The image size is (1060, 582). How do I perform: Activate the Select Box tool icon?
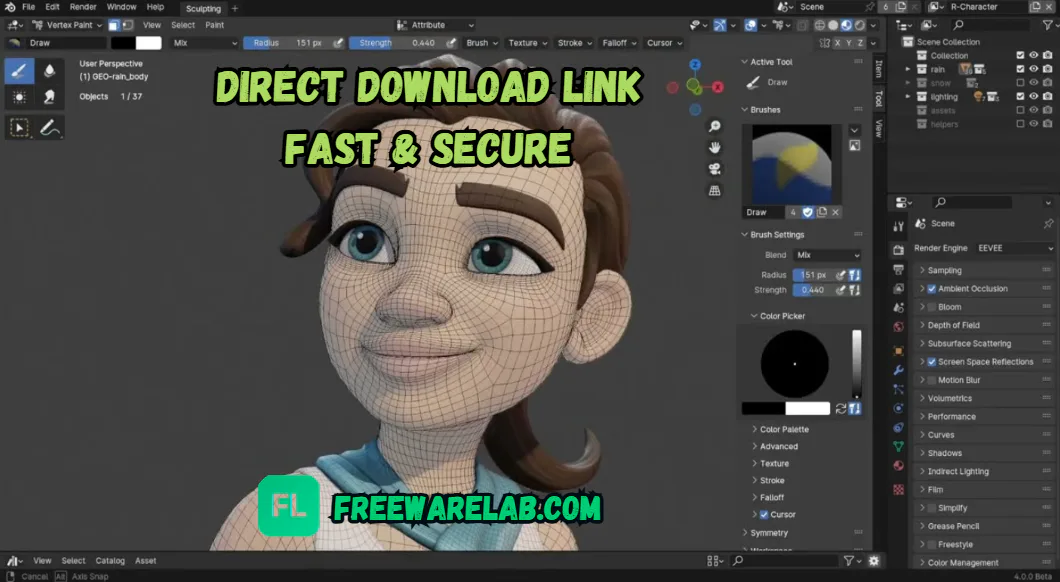19,127
